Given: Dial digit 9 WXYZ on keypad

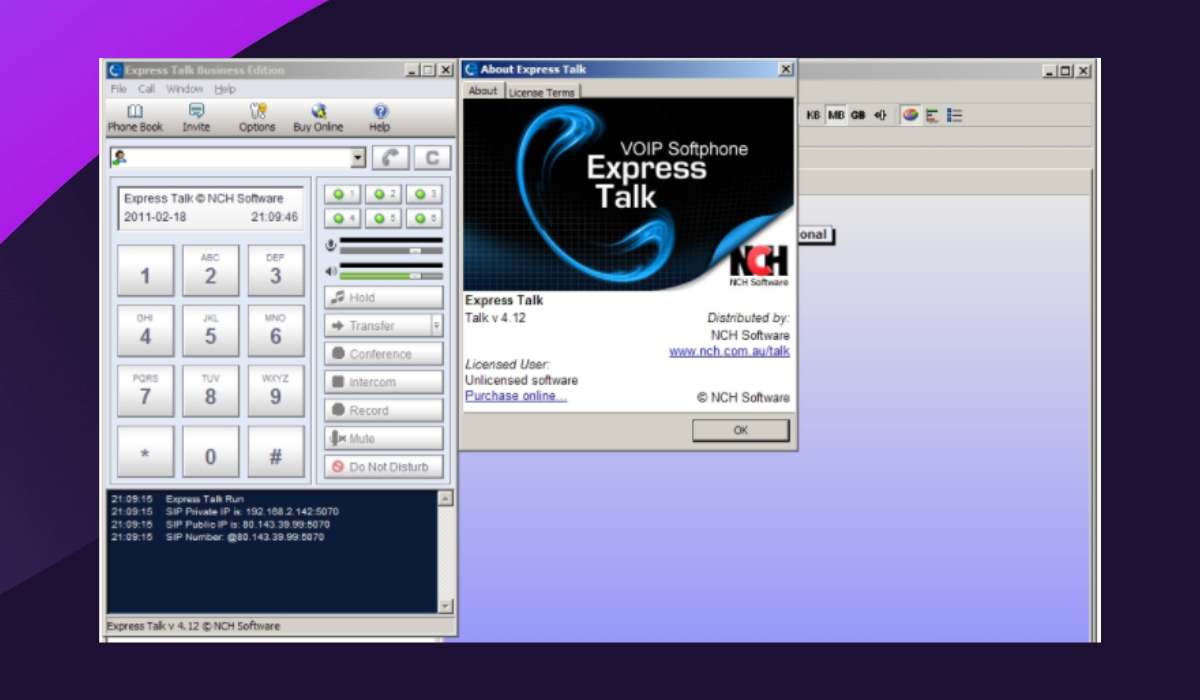Looking at the screenshot, I should 275,391.
